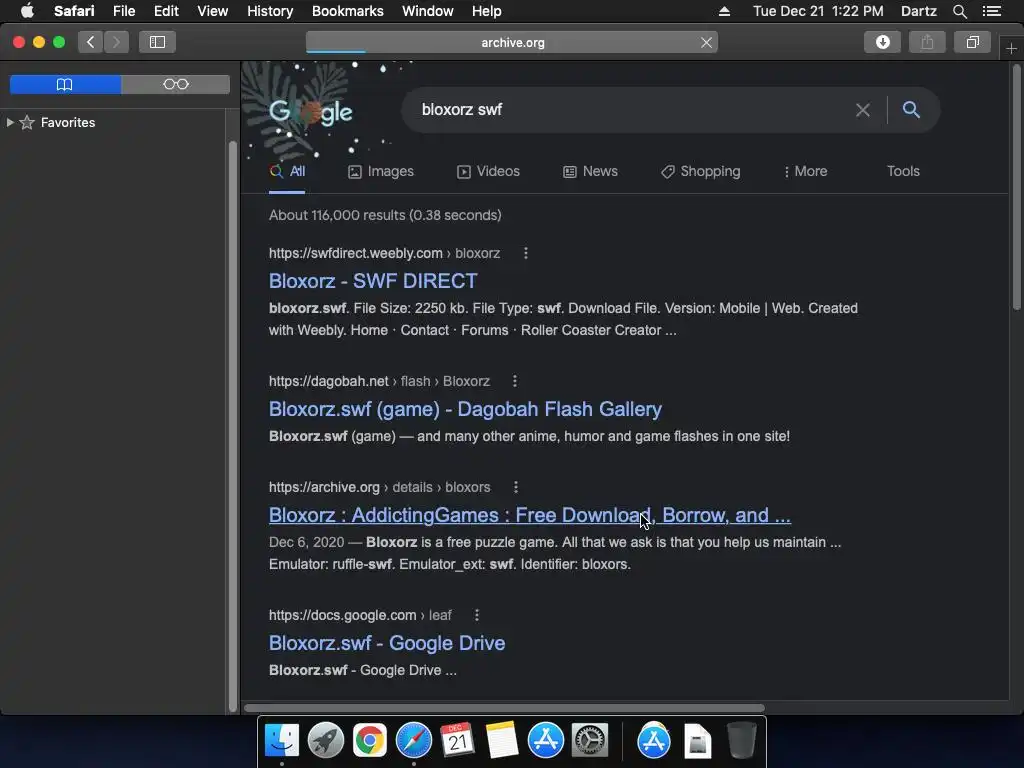Toggle the Safari sidebar button

(157, 42)
